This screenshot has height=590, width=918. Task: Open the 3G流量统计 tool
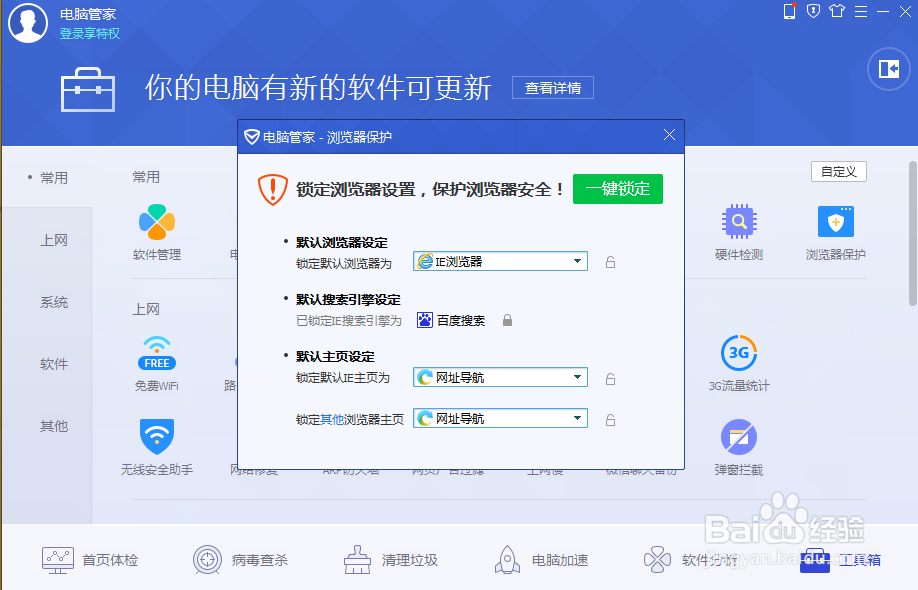(x=739, y=353)
